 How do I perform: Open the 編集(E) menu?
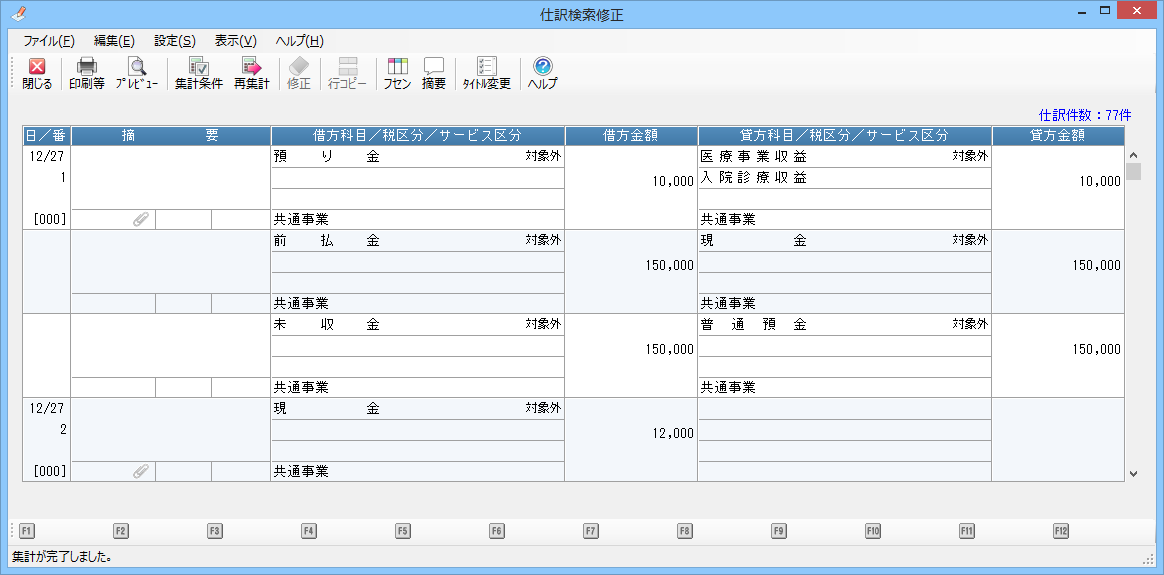pos(114,41)
